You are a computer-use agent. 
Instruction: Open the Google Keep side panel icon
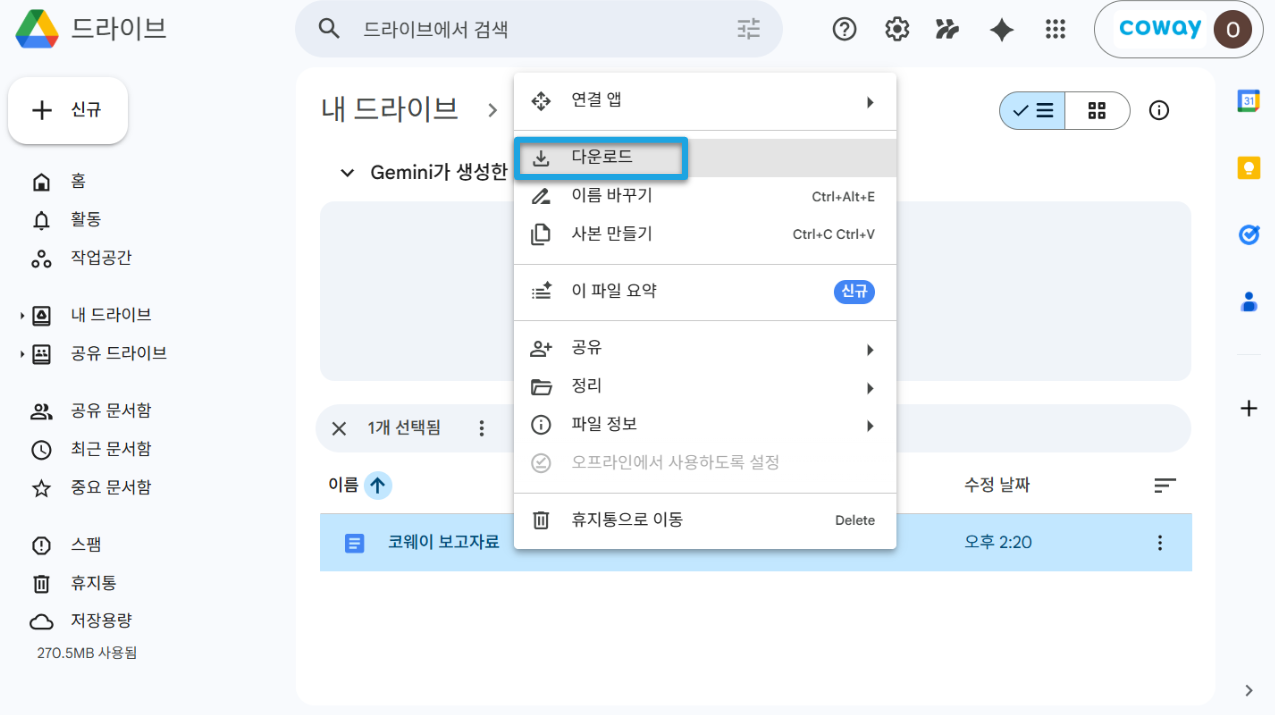click(x=1248, y=168)
